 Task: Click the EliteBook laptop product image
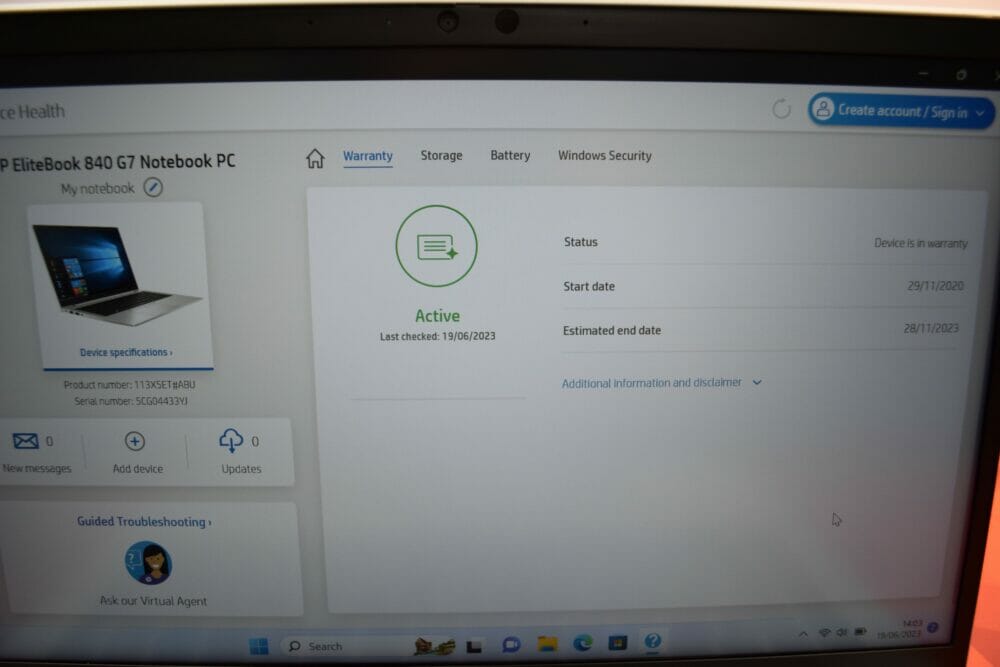click(x=117, y=274)
